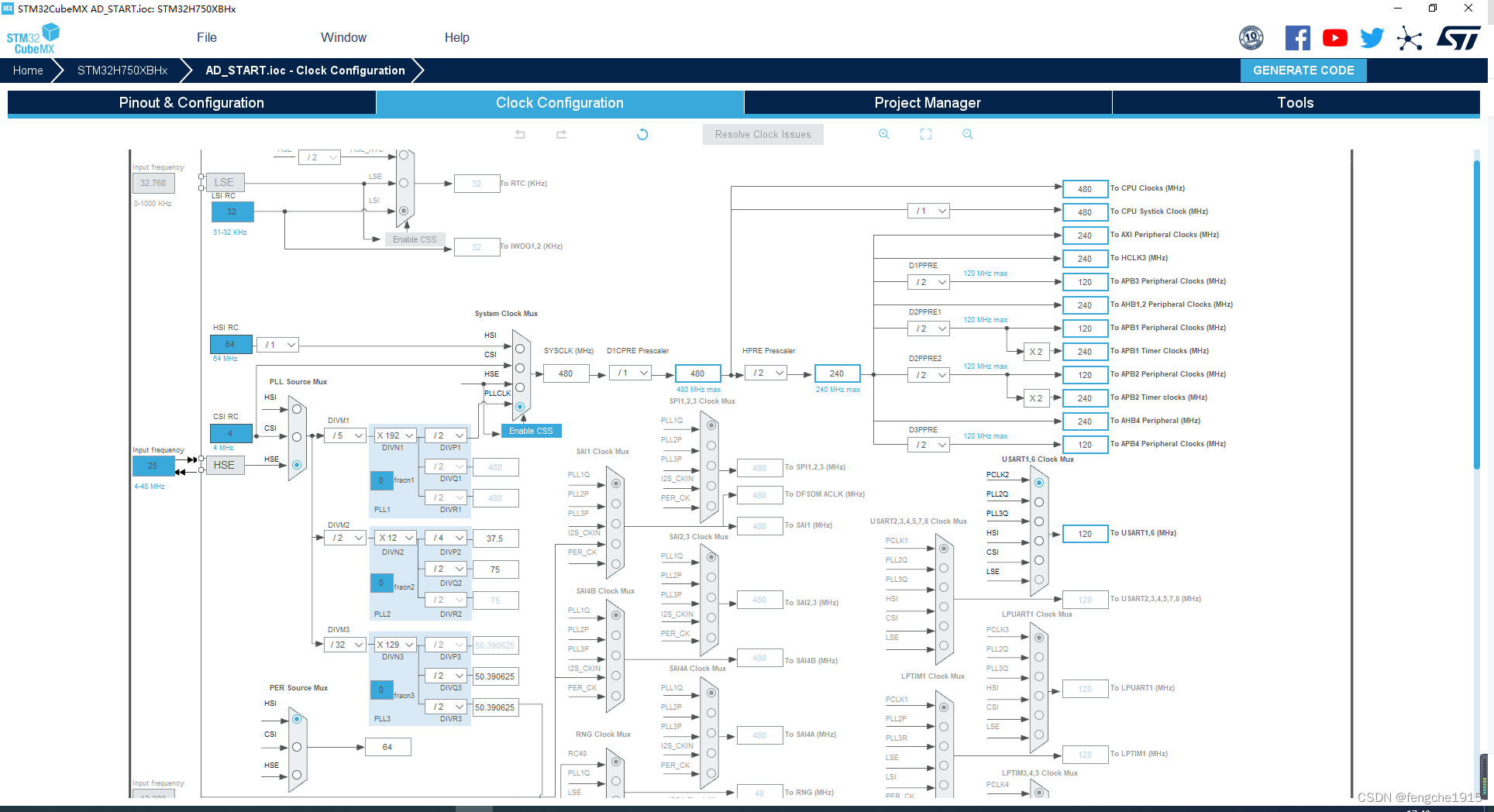Click the HCLK 240 value field
Viewport: 1494px width, 812px height.
click(837, 373)
